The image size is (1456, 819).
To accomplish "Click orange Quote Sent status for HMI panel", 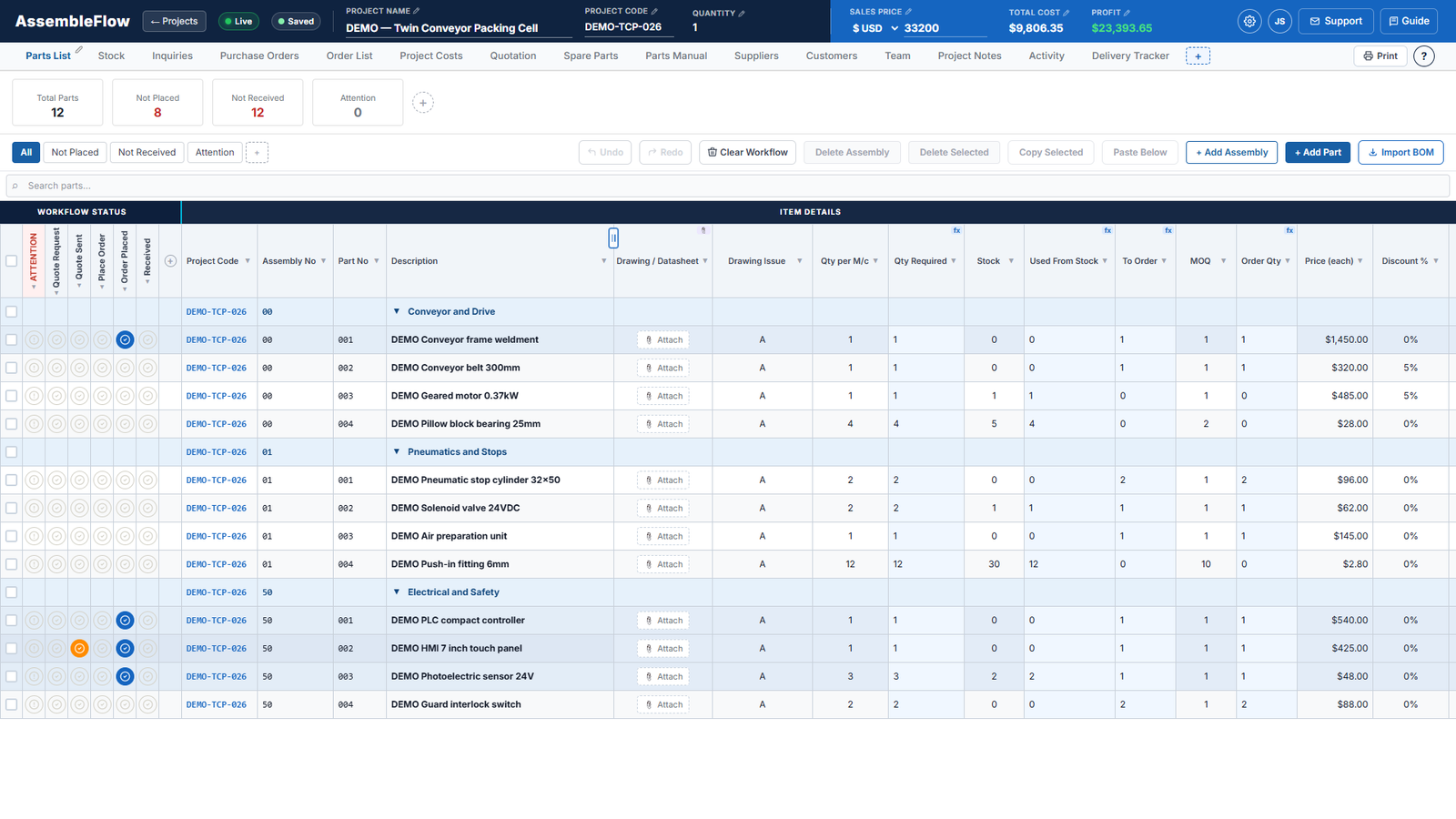I will pos(79,649).
